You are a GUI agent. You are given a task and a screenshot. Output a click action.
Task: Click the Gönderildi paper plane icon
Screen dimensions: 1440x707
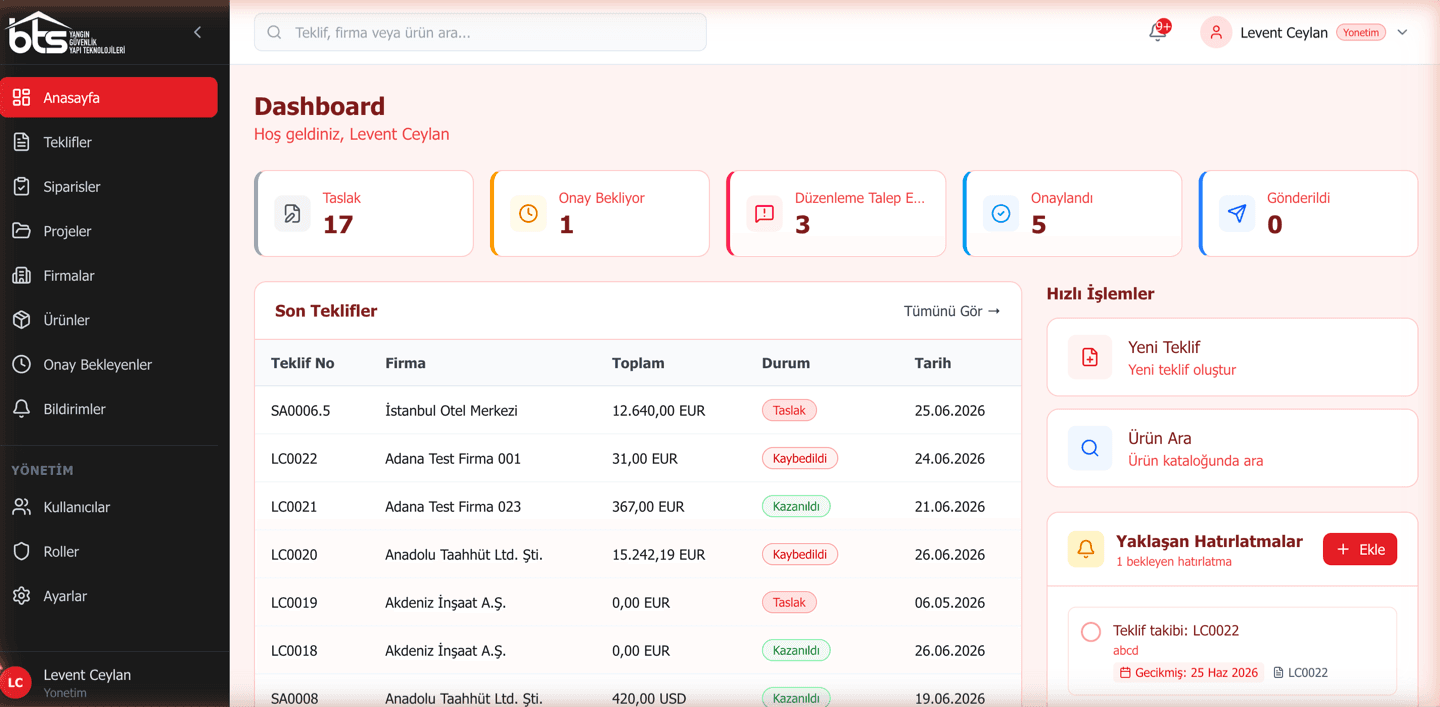pyautogui.click(x=1237, y=213)
